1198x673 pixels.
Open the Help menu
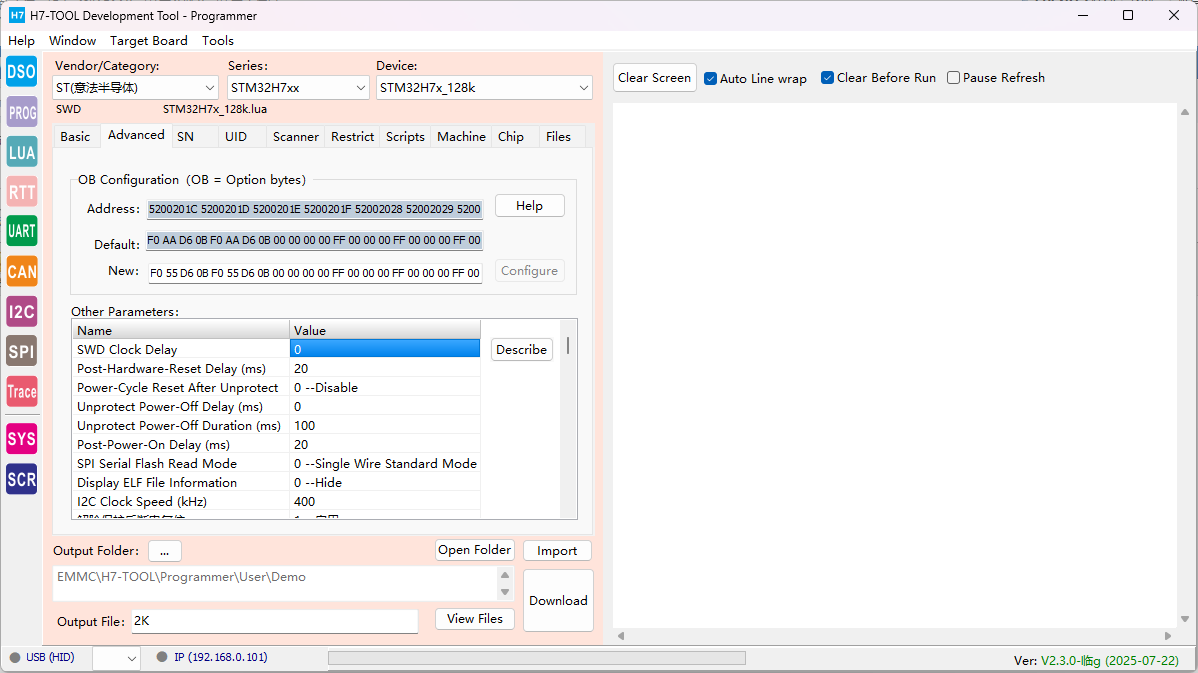[21, 40]
